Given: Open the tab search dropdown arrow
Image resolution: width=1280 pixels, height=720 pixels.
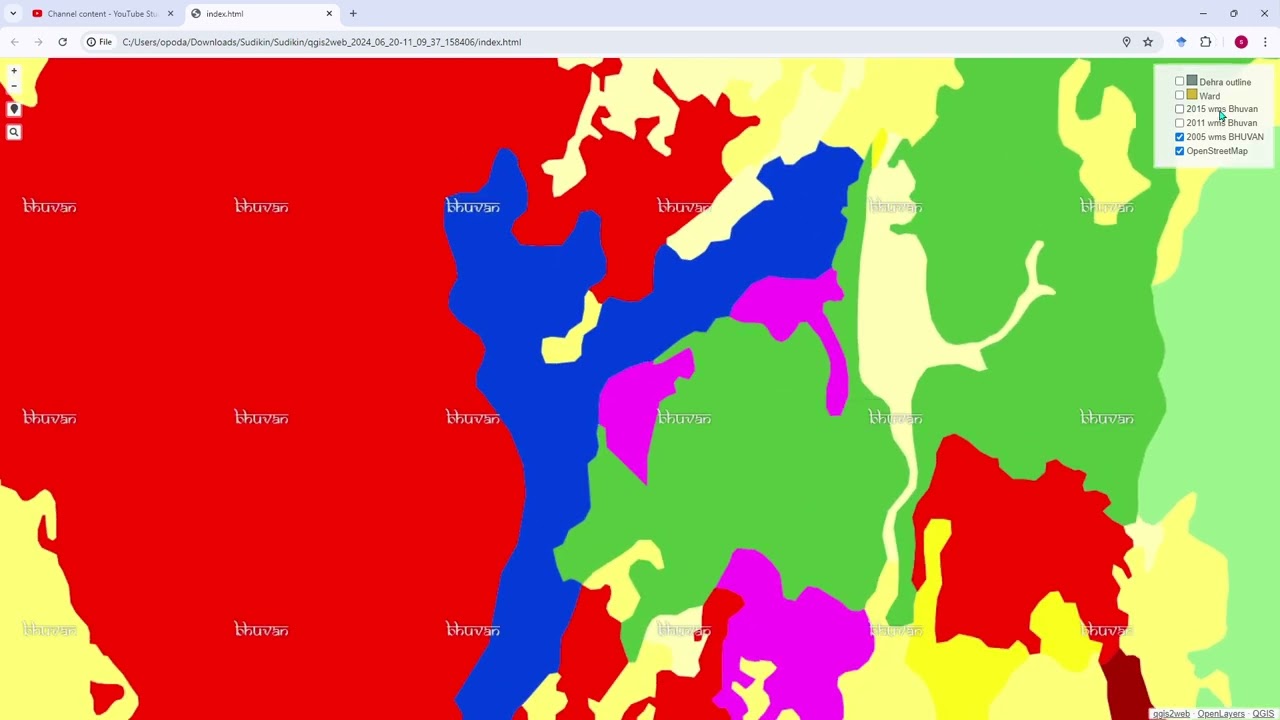Looking at the screenshot, I should click(13, 14).
